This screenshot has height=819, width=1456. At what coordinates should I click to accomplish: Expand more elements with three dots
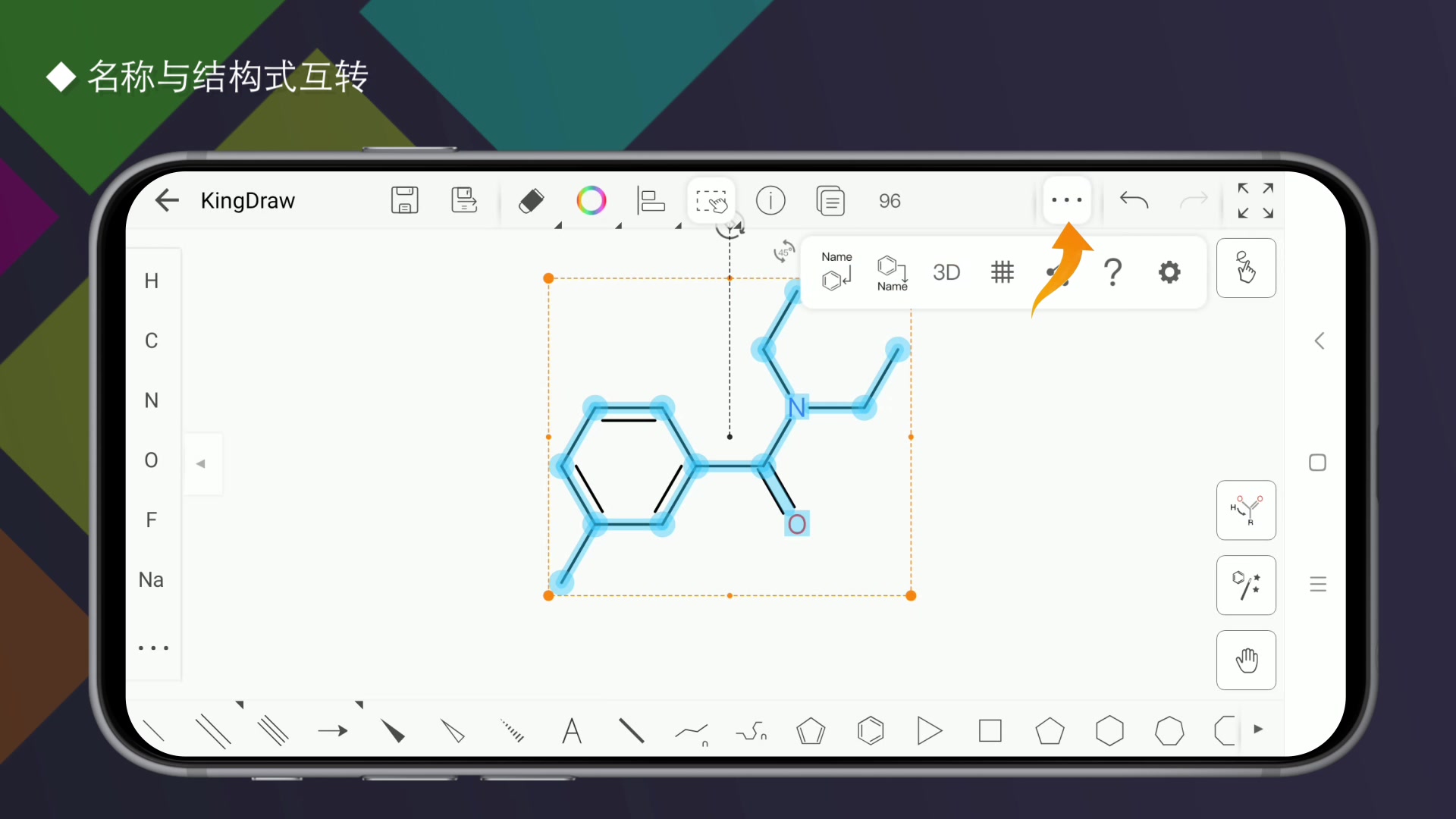pyautogui.click(x=153, y=648)
